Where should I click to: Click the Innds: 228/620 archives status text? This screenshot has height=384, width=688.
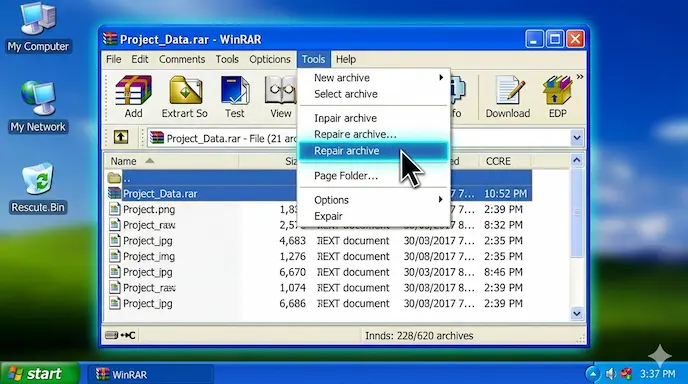(419, 336)
